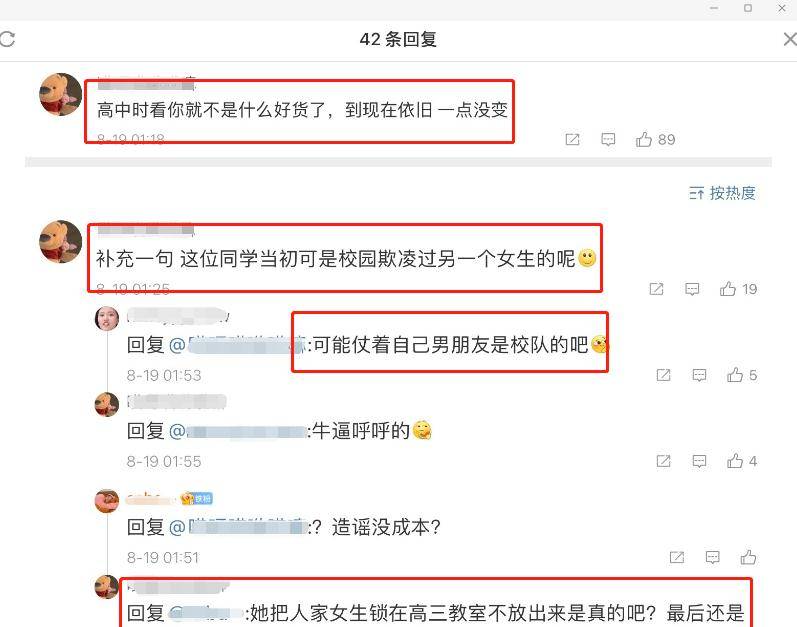Click the @mention link in the 牛逼呼呼的 reply
Screen dimensions: 797x627
238,431
